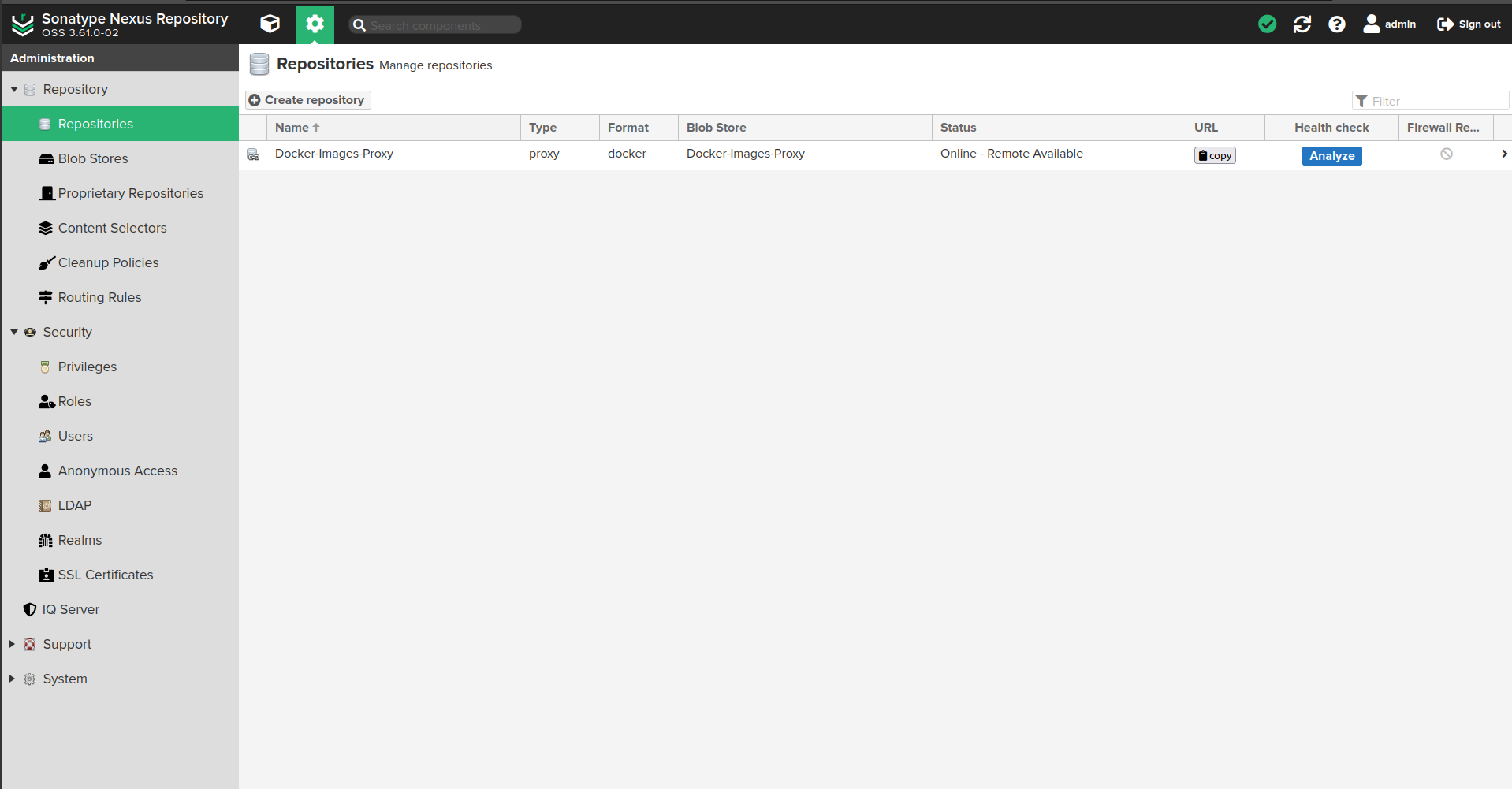Navigate to Routing Rules

click(121, 297)
